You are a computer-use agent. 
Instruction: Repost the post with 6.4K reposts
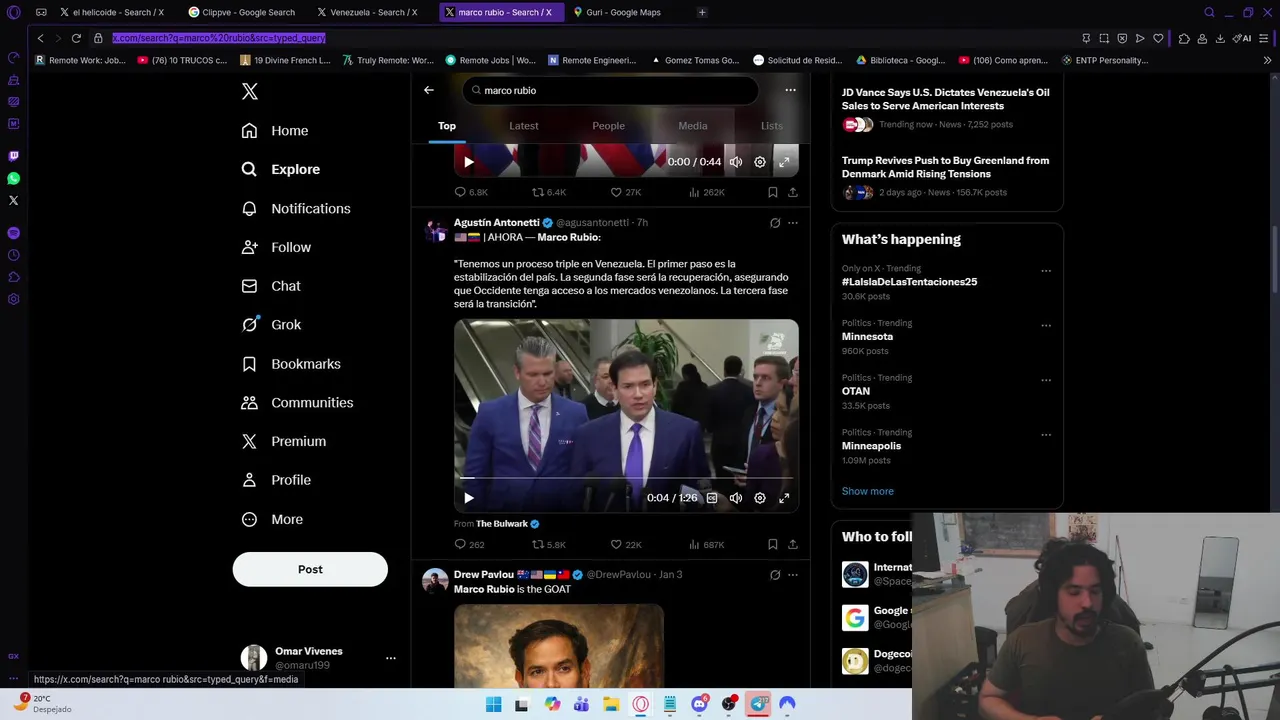tap(549, 192)
